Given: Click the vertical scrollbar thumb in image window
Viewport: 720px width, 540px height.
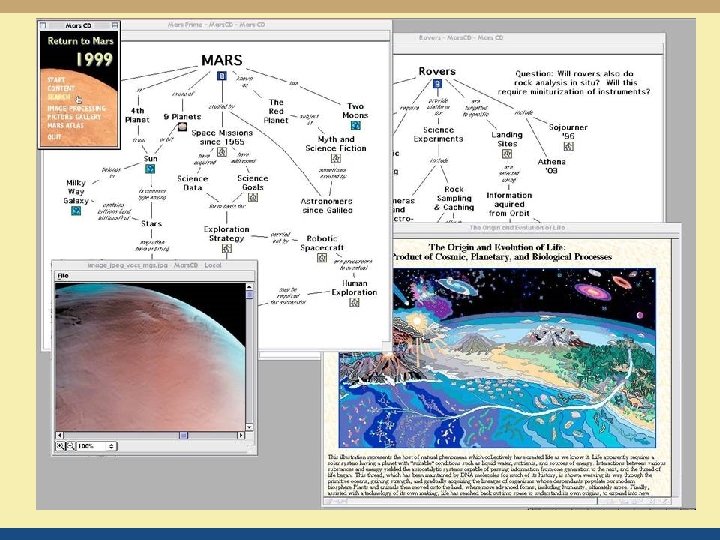Looking at the screenshot, I should pos(249,295).
